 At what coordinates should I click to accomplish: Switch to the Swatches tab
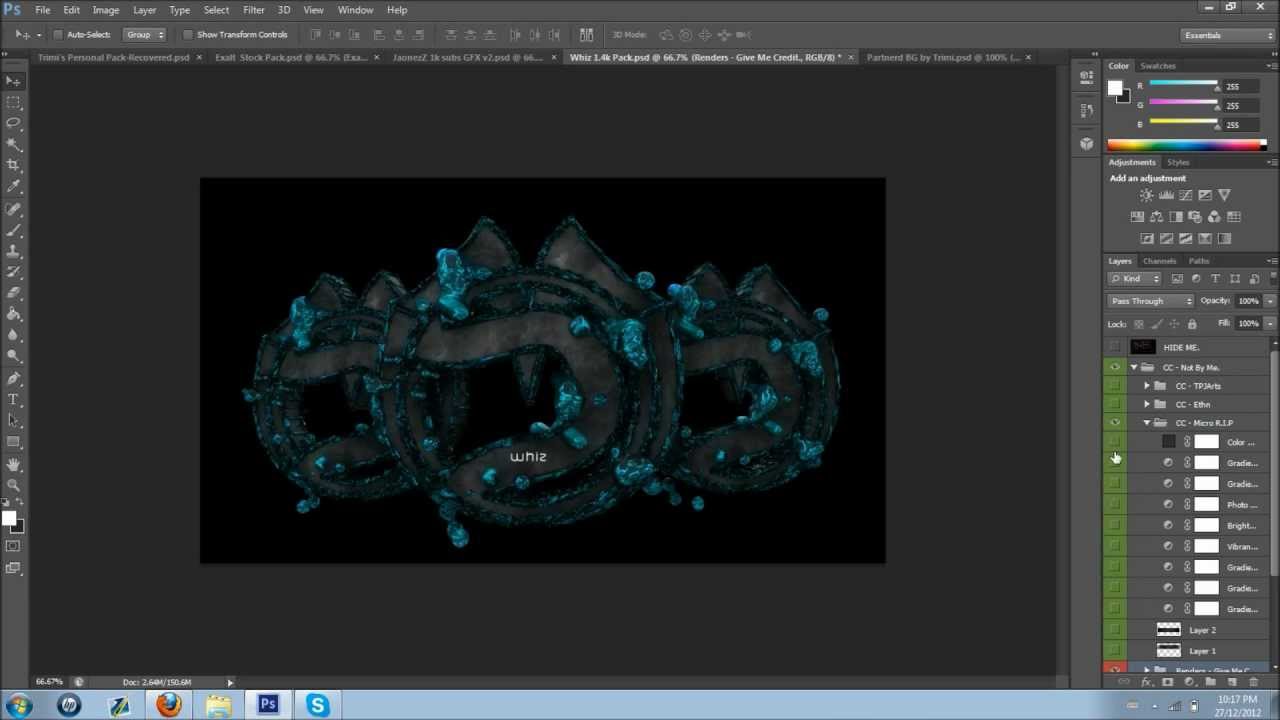coord(1158,66)
